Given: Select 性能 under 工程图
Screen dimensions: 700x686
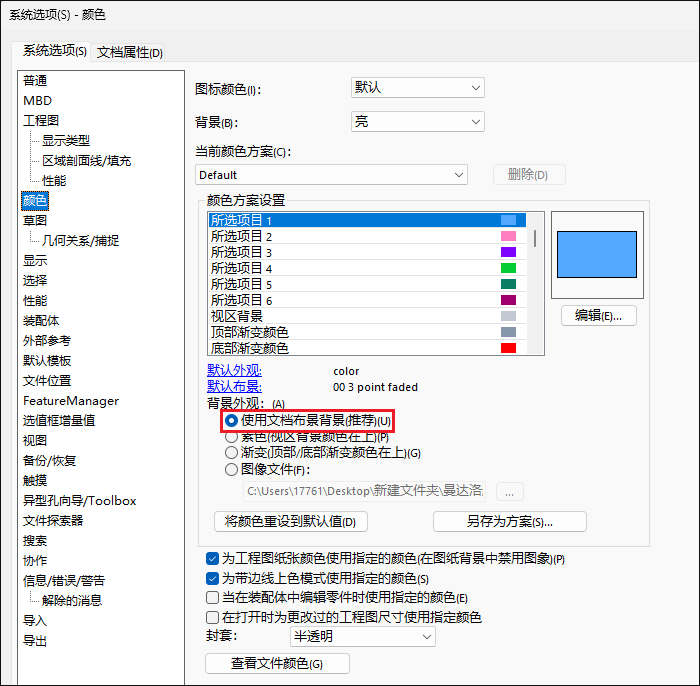Looking at the screenshot, I should 54,181.
